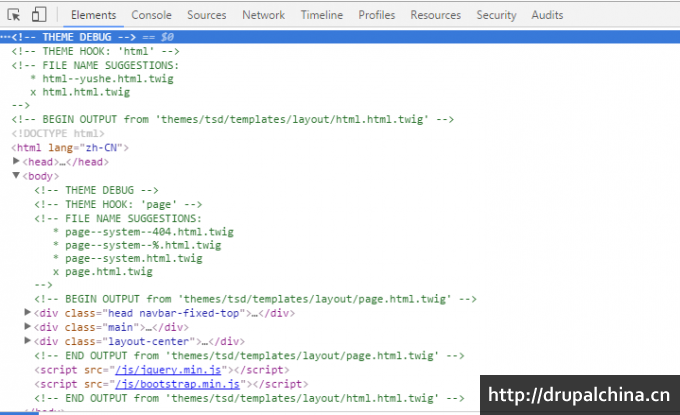The image size is (680, 415).
Task: Expand the div class head navbar-fixed-top node
Action: (x=27, y=312)
